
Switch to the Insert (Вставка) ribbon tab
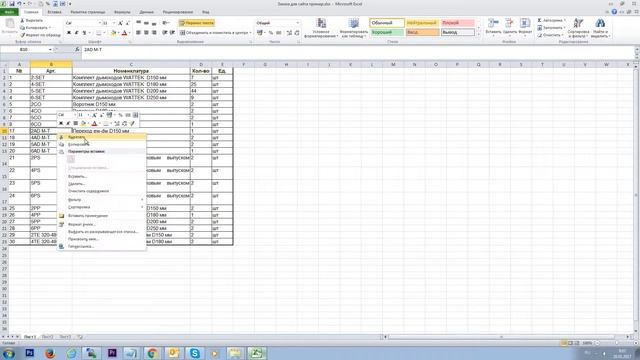(54, 12)
